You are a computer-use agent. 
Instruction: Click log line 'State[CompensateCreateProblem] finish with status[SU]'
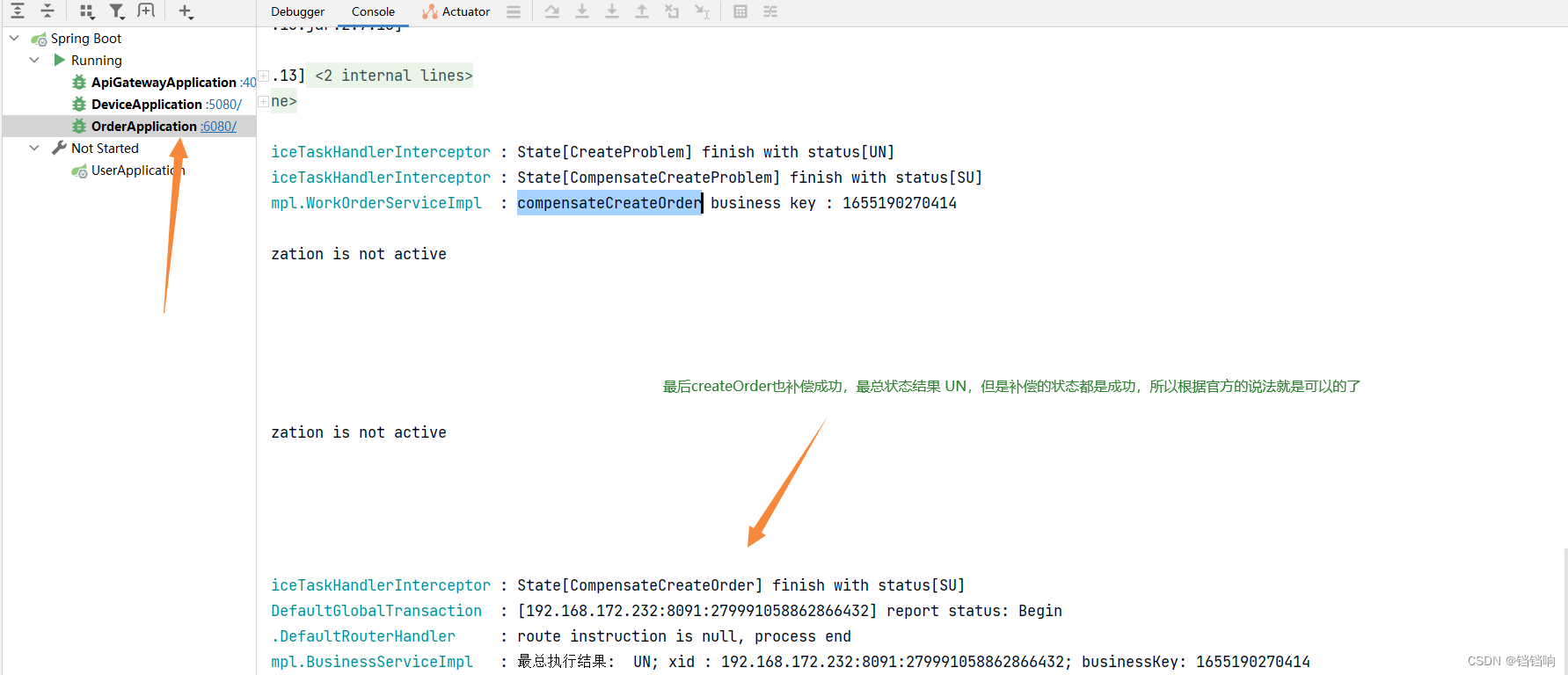750,178
